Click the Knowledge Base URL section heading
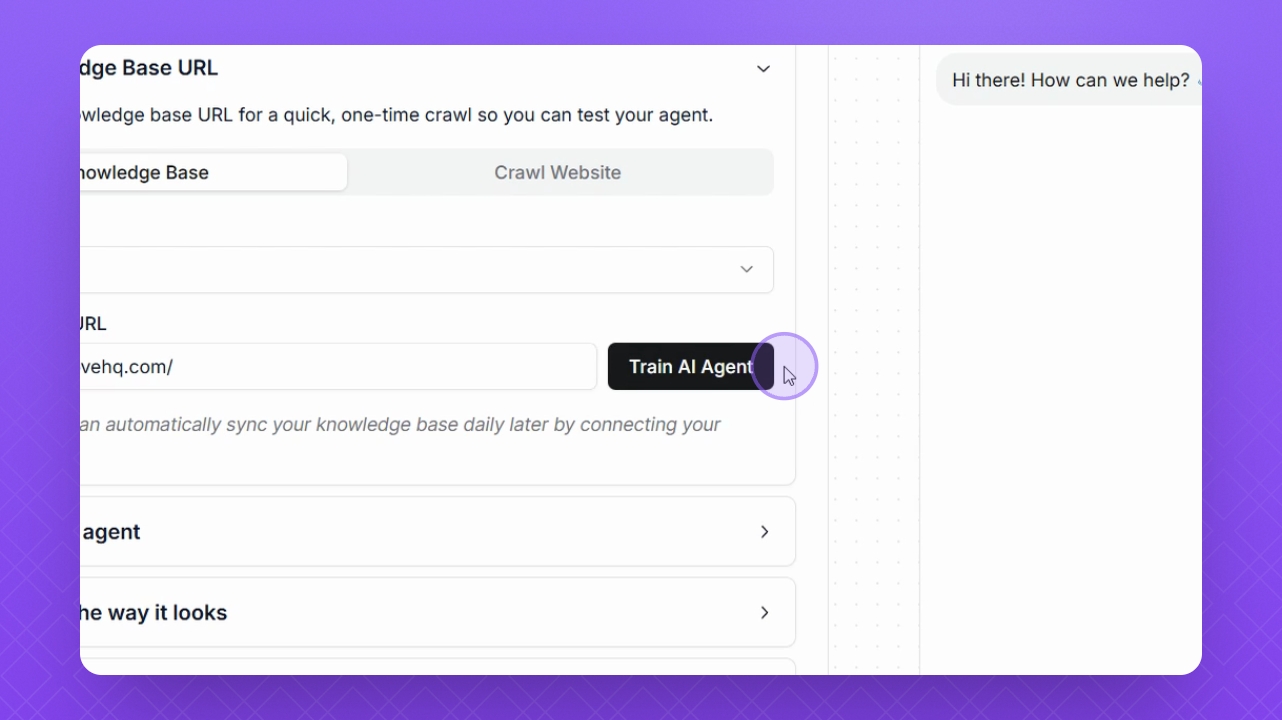Screen dimensions: 1282x720 [x=150, y=69]
